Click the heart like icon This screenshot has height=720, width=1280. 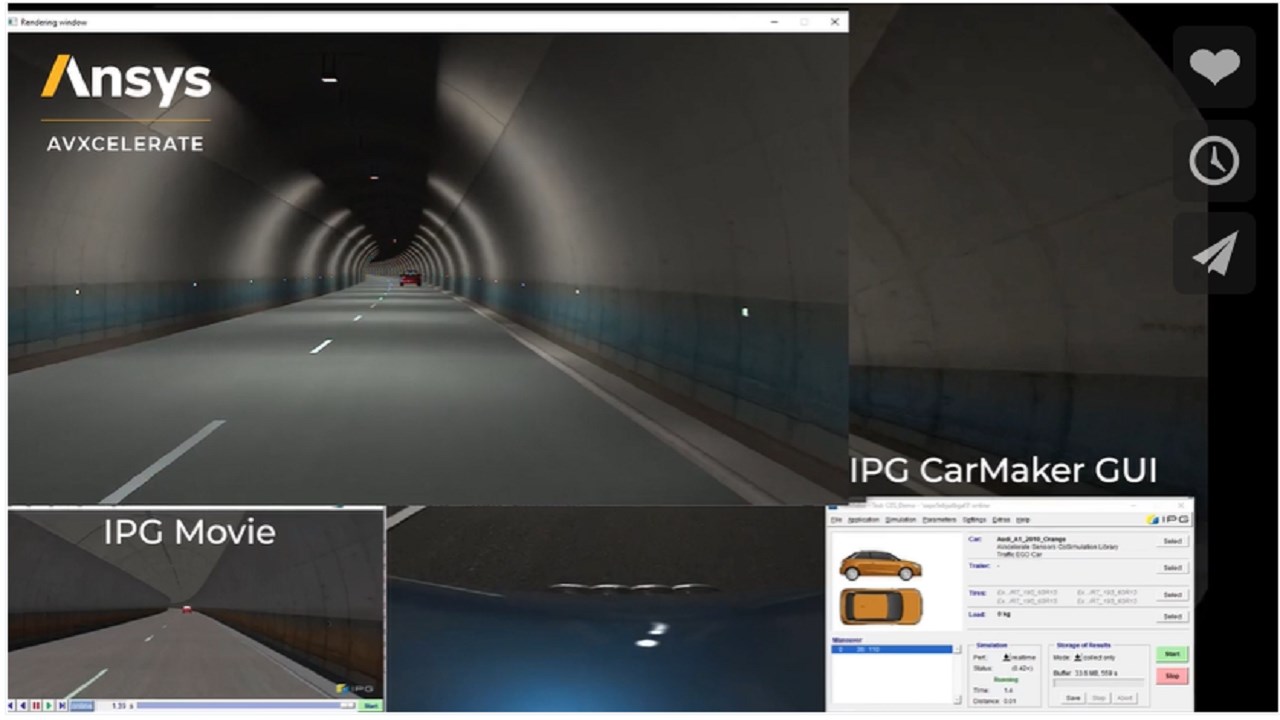click(1214, 67)
